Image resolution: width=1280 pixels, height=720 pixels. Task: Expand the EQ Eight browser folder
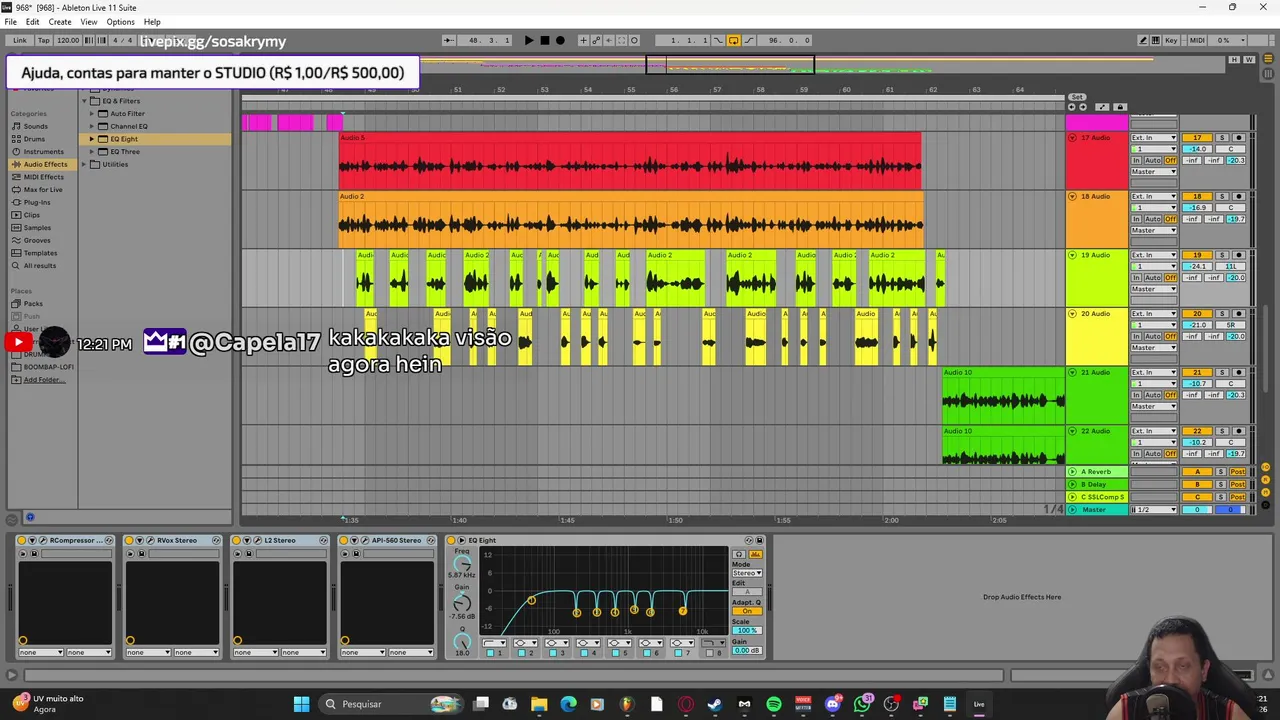pos(91,139)
